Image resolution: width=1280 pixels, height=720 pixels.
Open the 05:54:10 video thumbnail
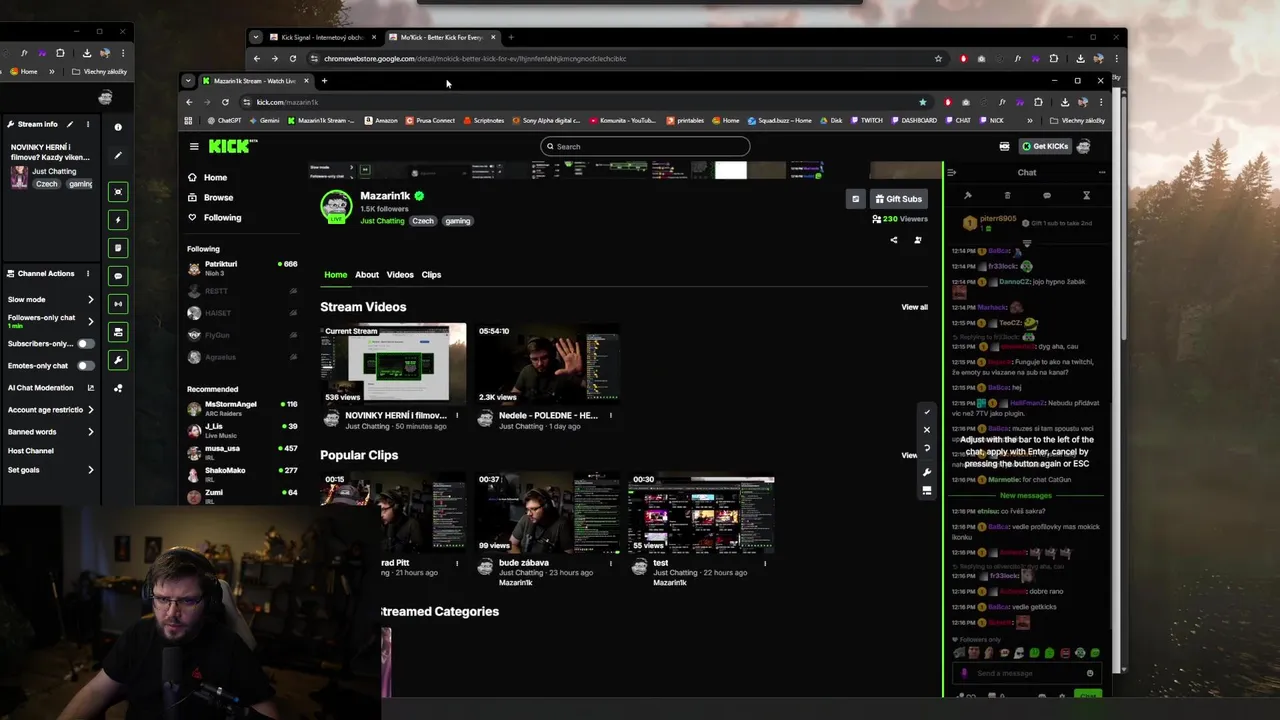pos(547,364)
